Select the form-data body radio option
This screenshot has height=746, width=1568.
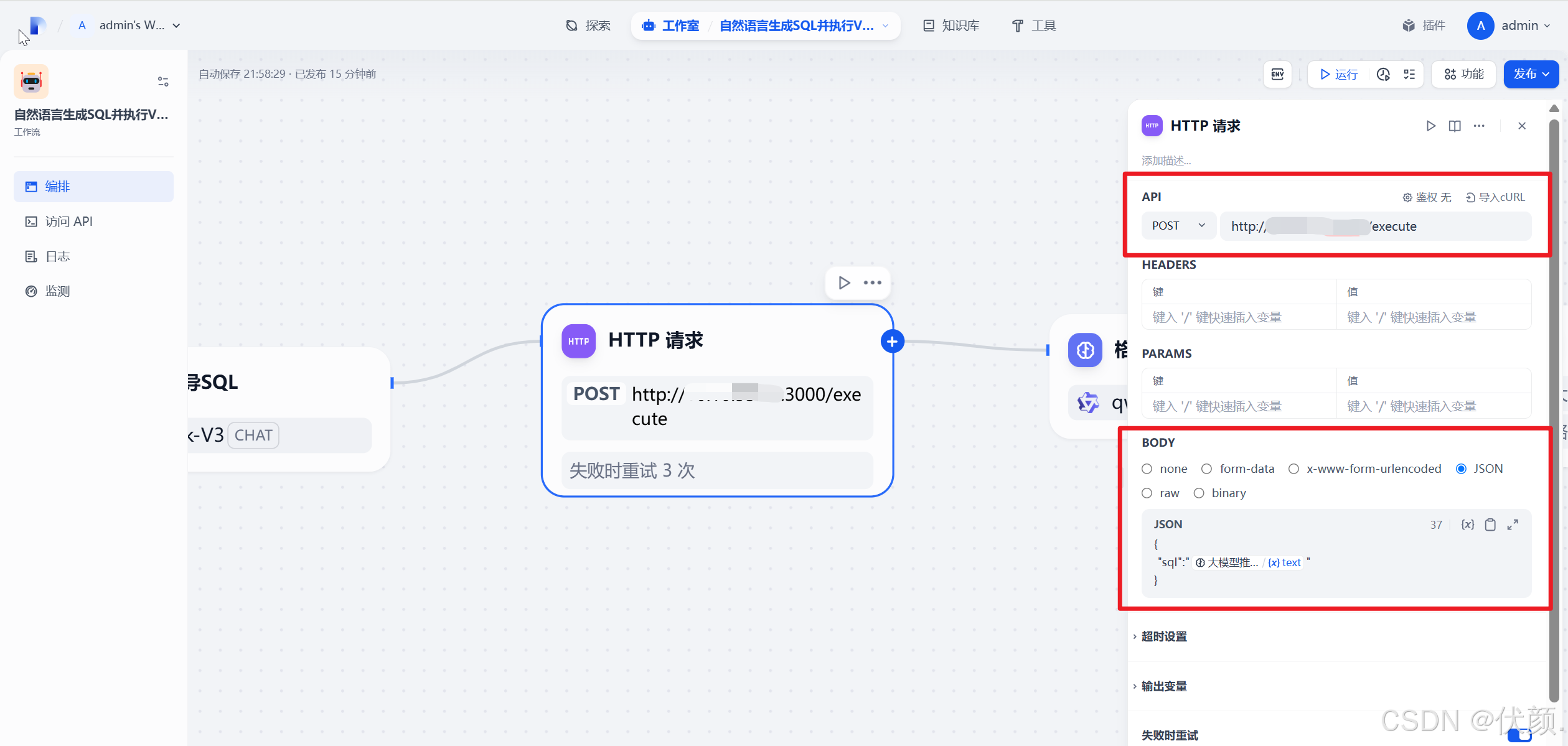[1206, 469]
